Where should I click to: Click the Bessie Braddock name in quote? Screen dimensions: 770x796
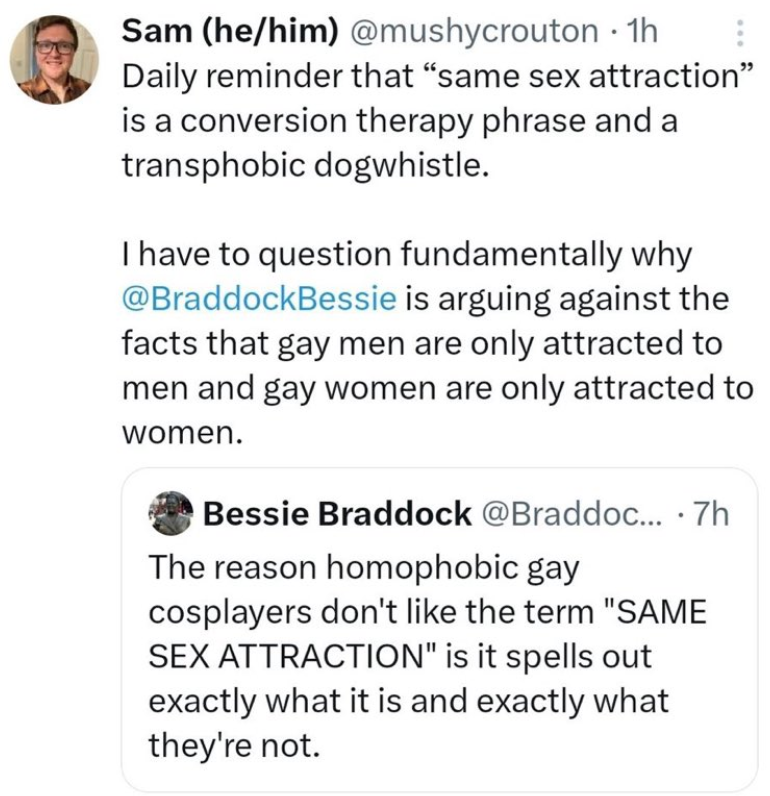click(x=337, y=513)
